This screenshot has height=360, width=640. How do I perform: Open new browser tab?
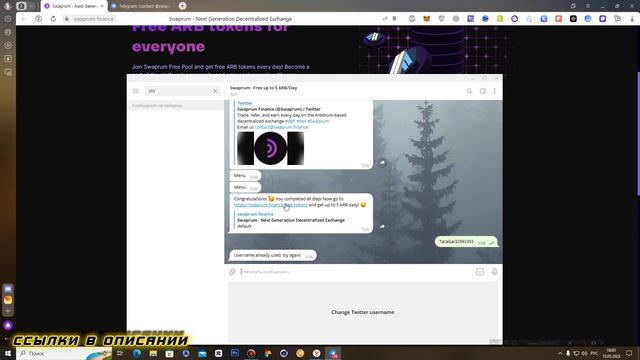tap(182, 6)
